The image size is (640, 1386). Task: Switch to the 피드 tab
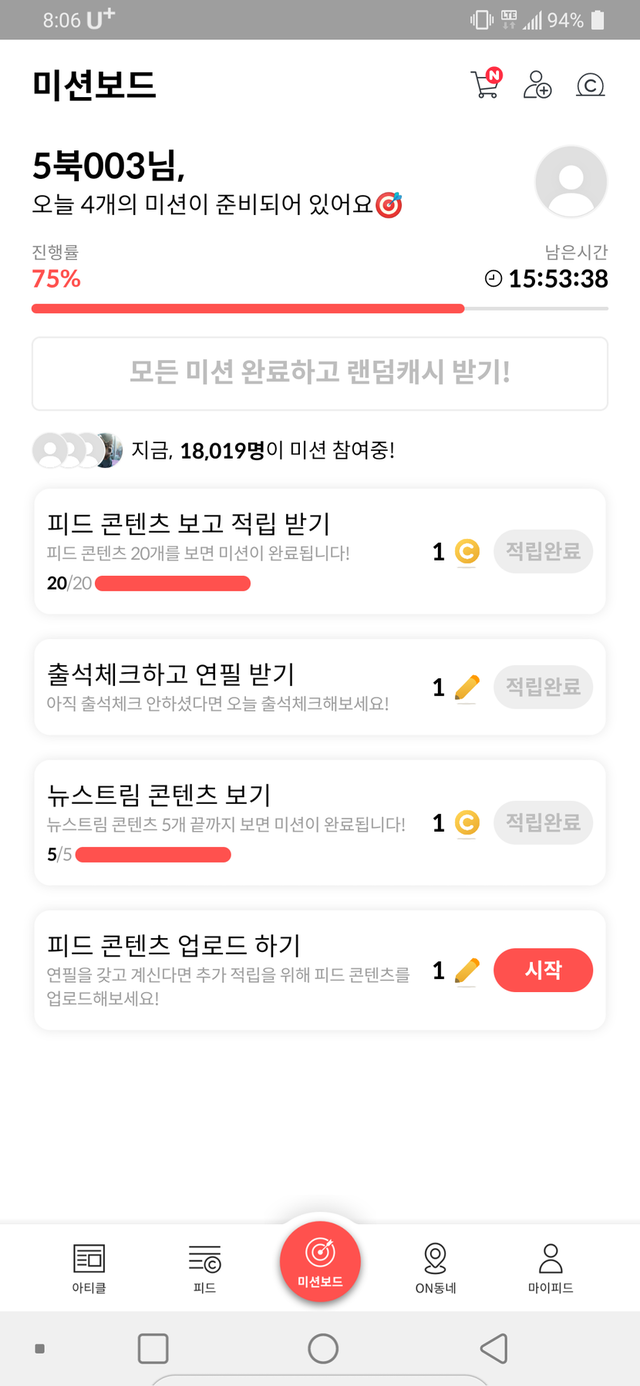pyautogui.click(x=204, y=1268)
